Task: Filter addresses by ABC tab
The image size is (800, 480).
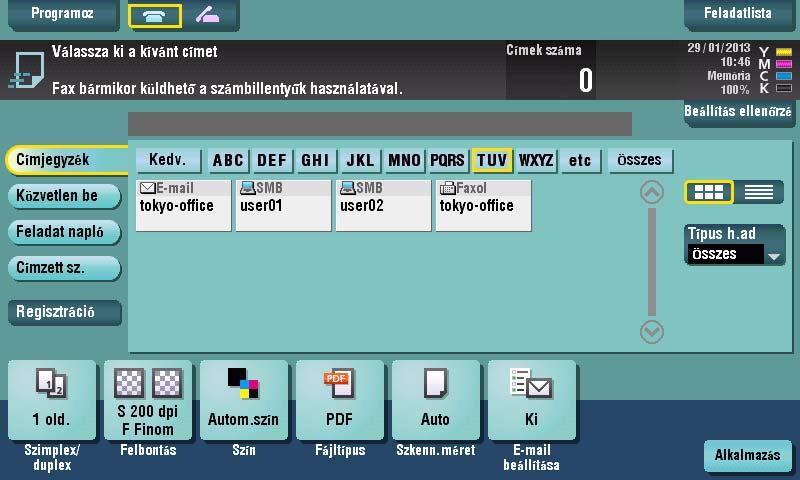Action: (x=228, y=160)
